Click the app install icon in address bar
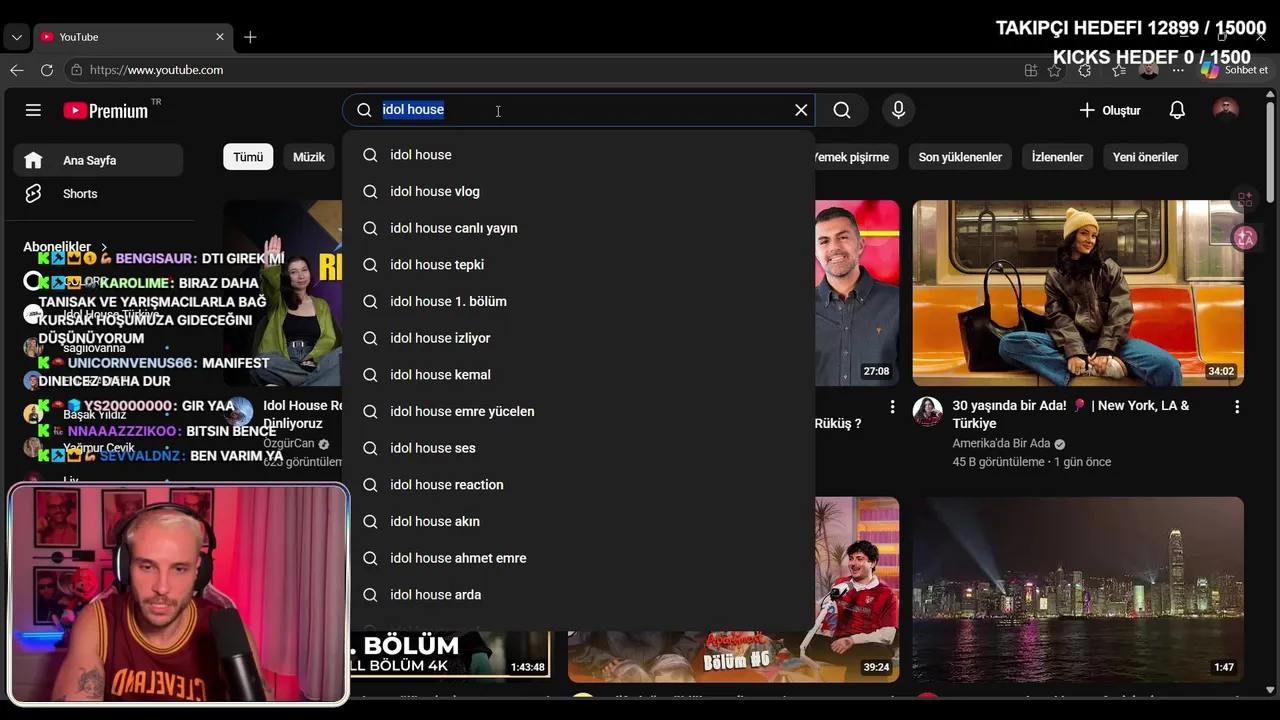Viewport: 1280px width, 720px height. coord(1031,70)
